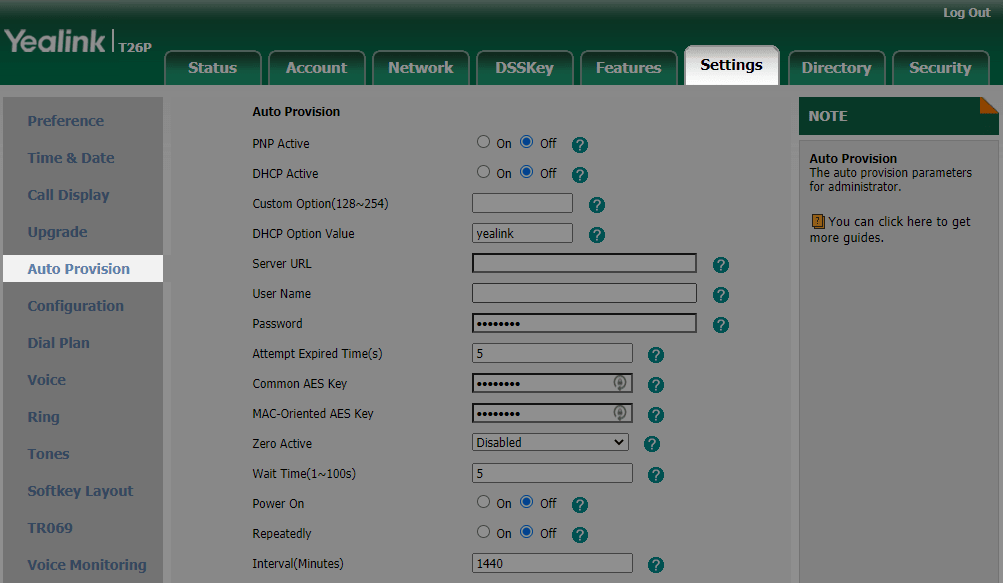Click in the User Name field

pos(584,293)
